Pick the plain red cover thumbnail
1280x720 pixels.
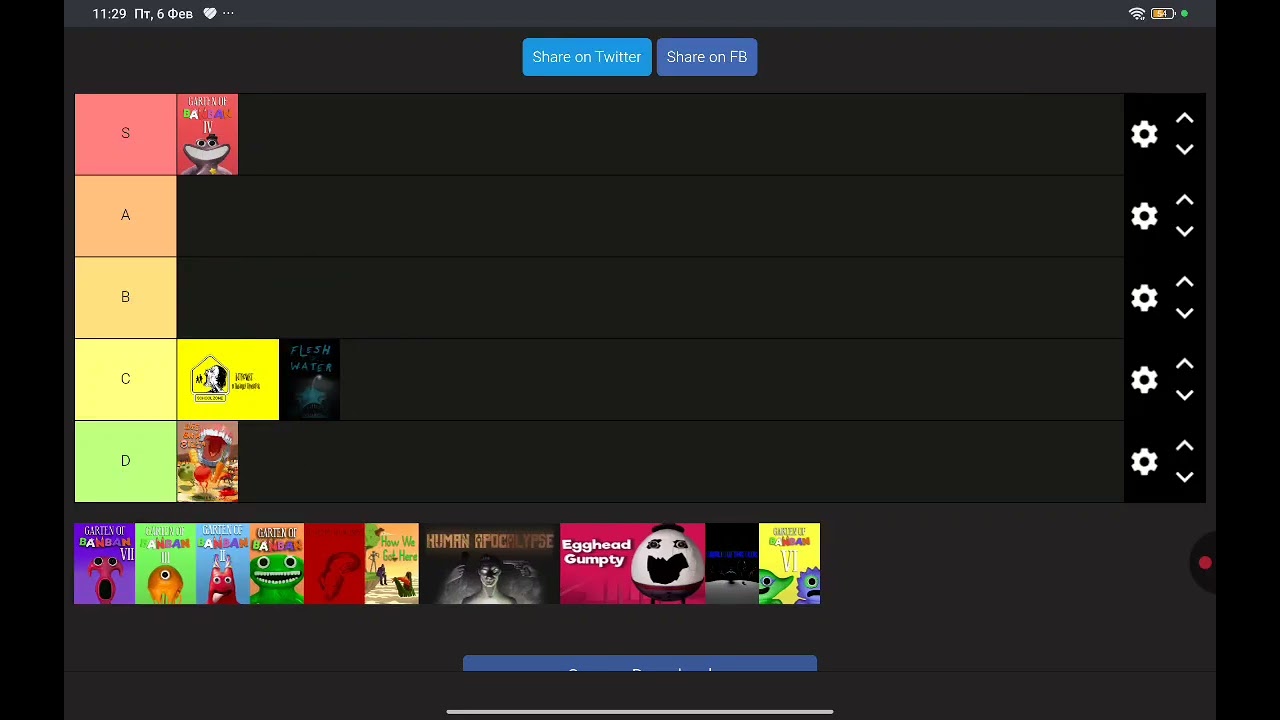(x=335, y=564)
